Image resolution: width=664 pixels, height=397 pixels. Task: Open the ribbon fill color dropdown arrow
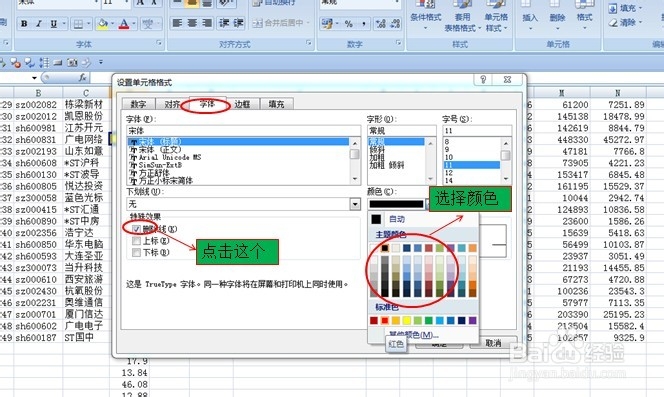pyautogui.click(x=112, y=24)
